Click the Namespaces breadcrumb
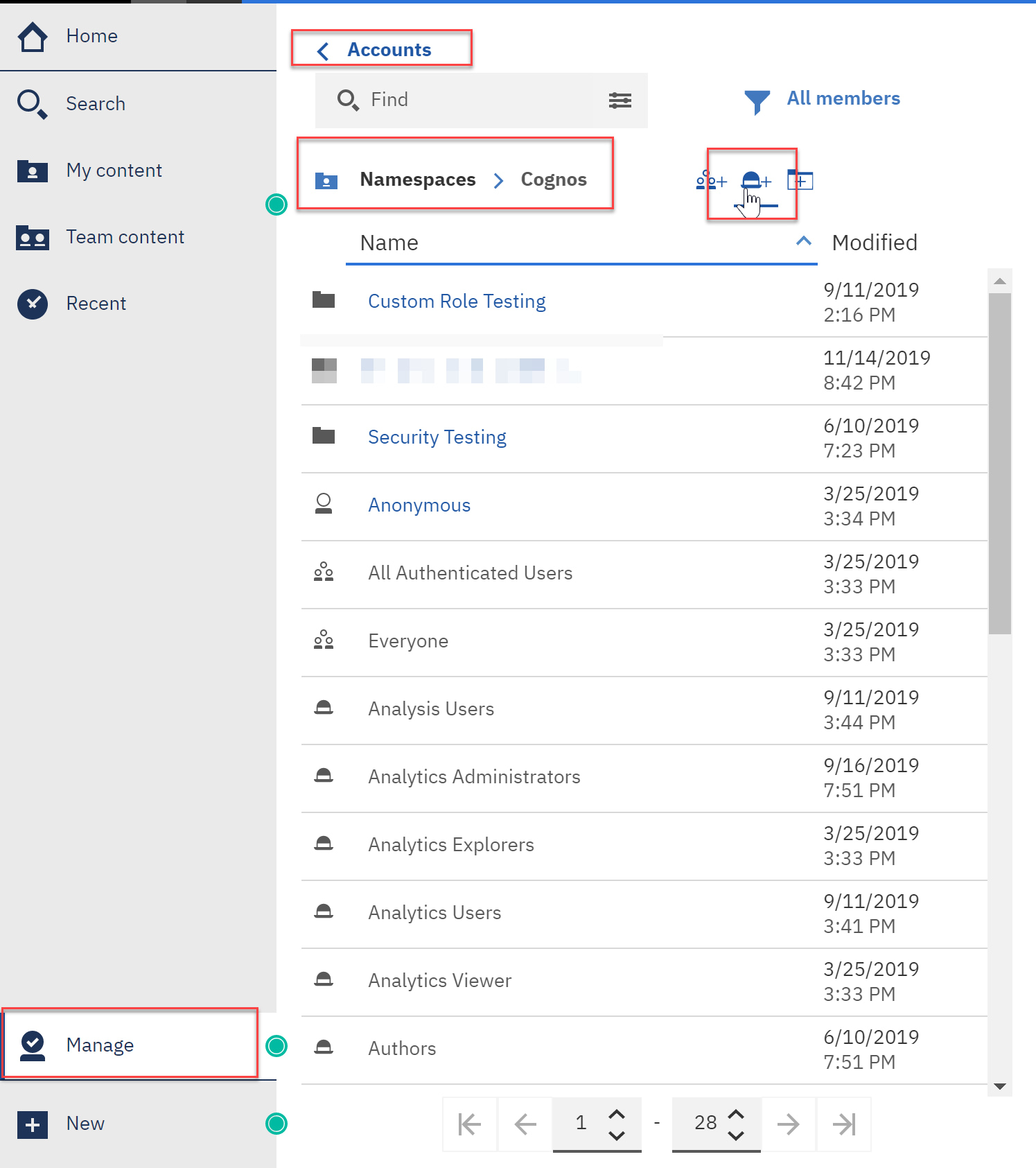The height and width of the screenshot is (1168, 1036). (x=417, y=180)
